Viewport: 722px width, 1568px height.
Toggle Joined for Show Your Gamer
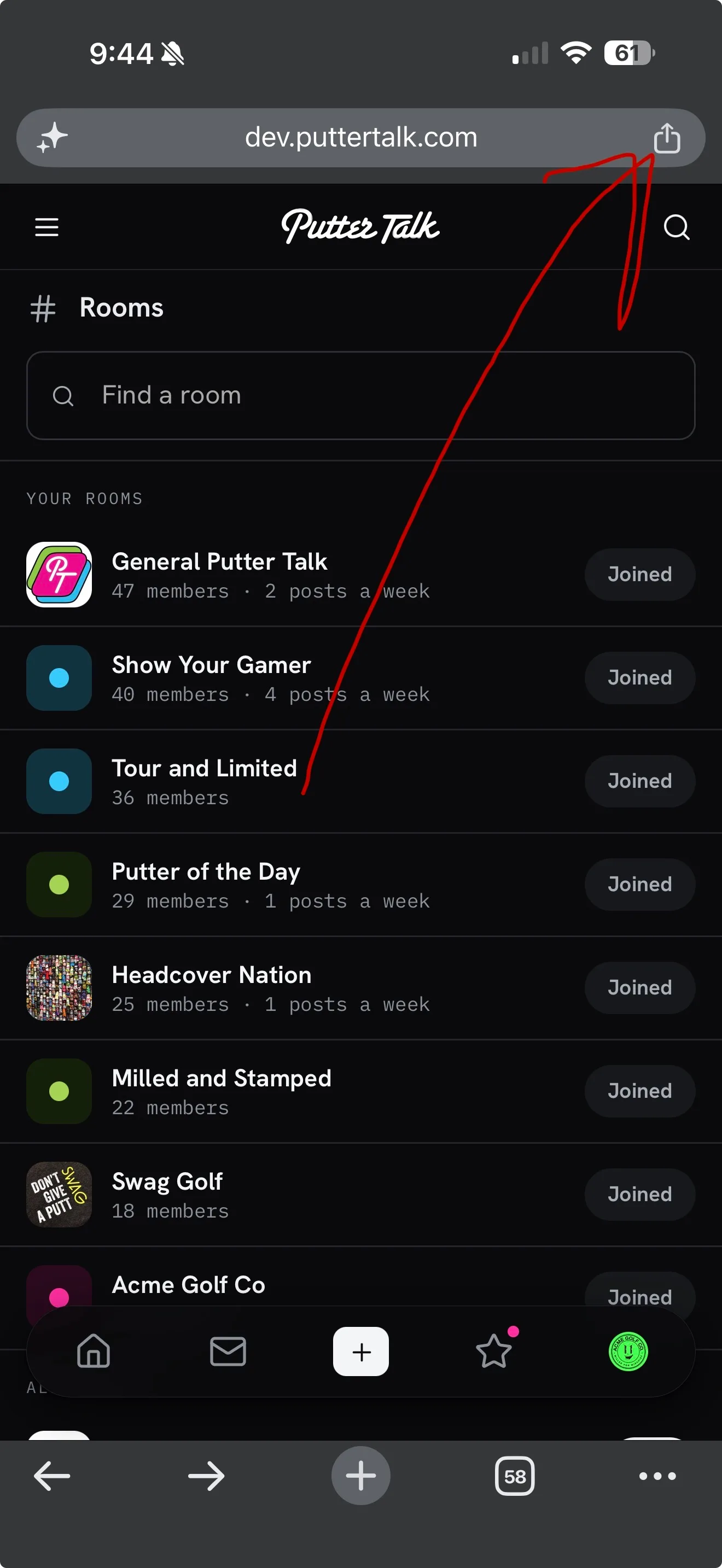(x=640, y=677)
